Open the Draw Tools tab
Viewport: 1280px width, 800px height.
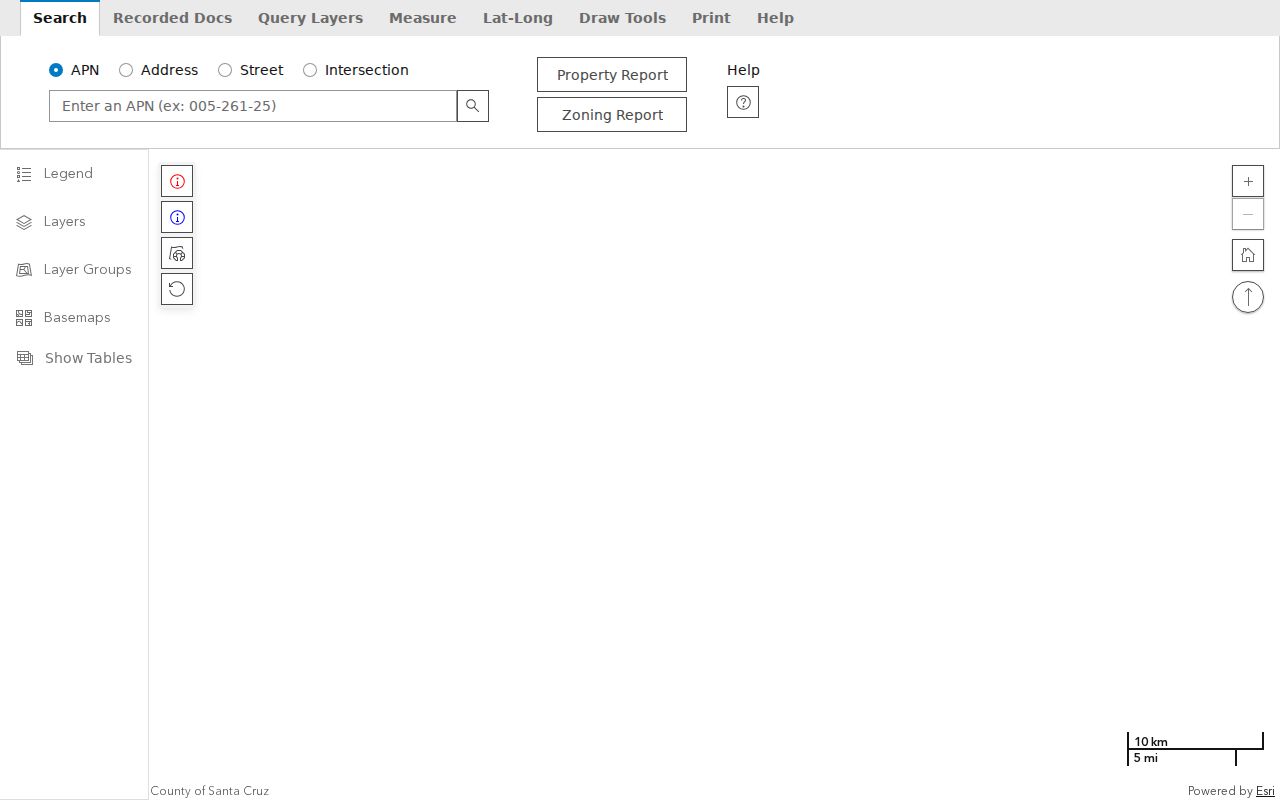pos(622,18)
